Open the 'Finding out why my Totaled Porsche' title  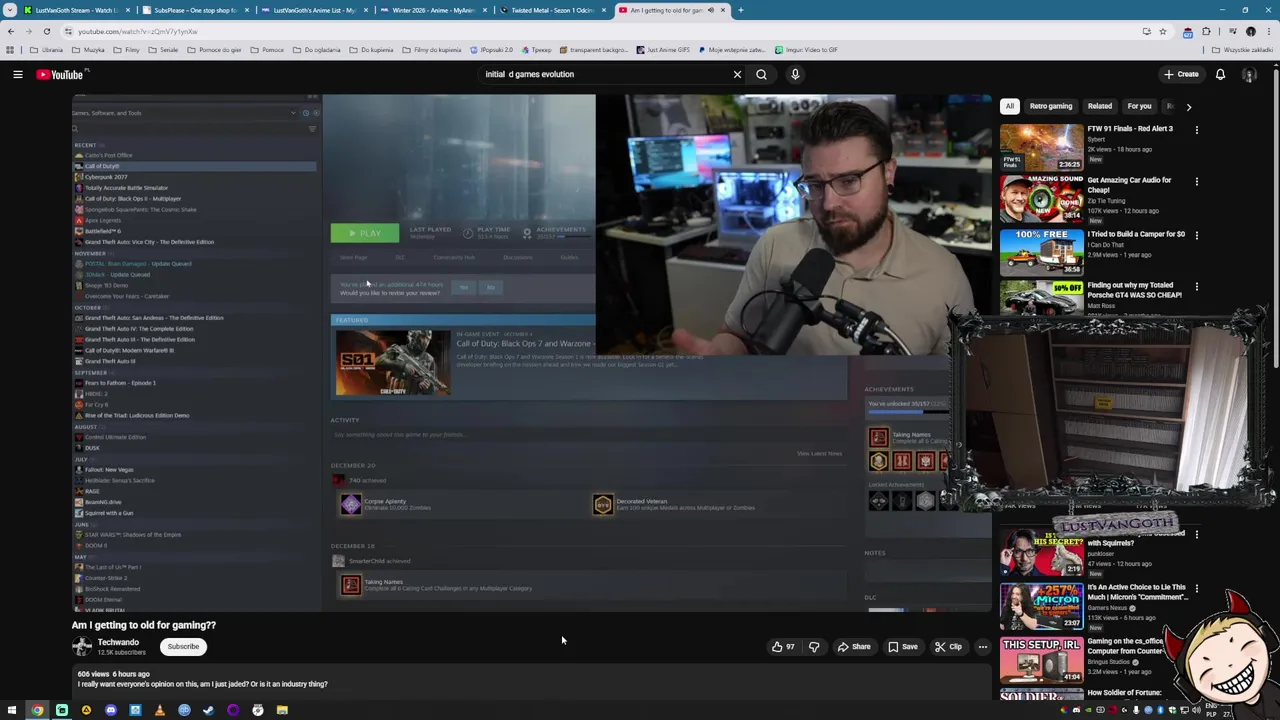(1135, 290)
